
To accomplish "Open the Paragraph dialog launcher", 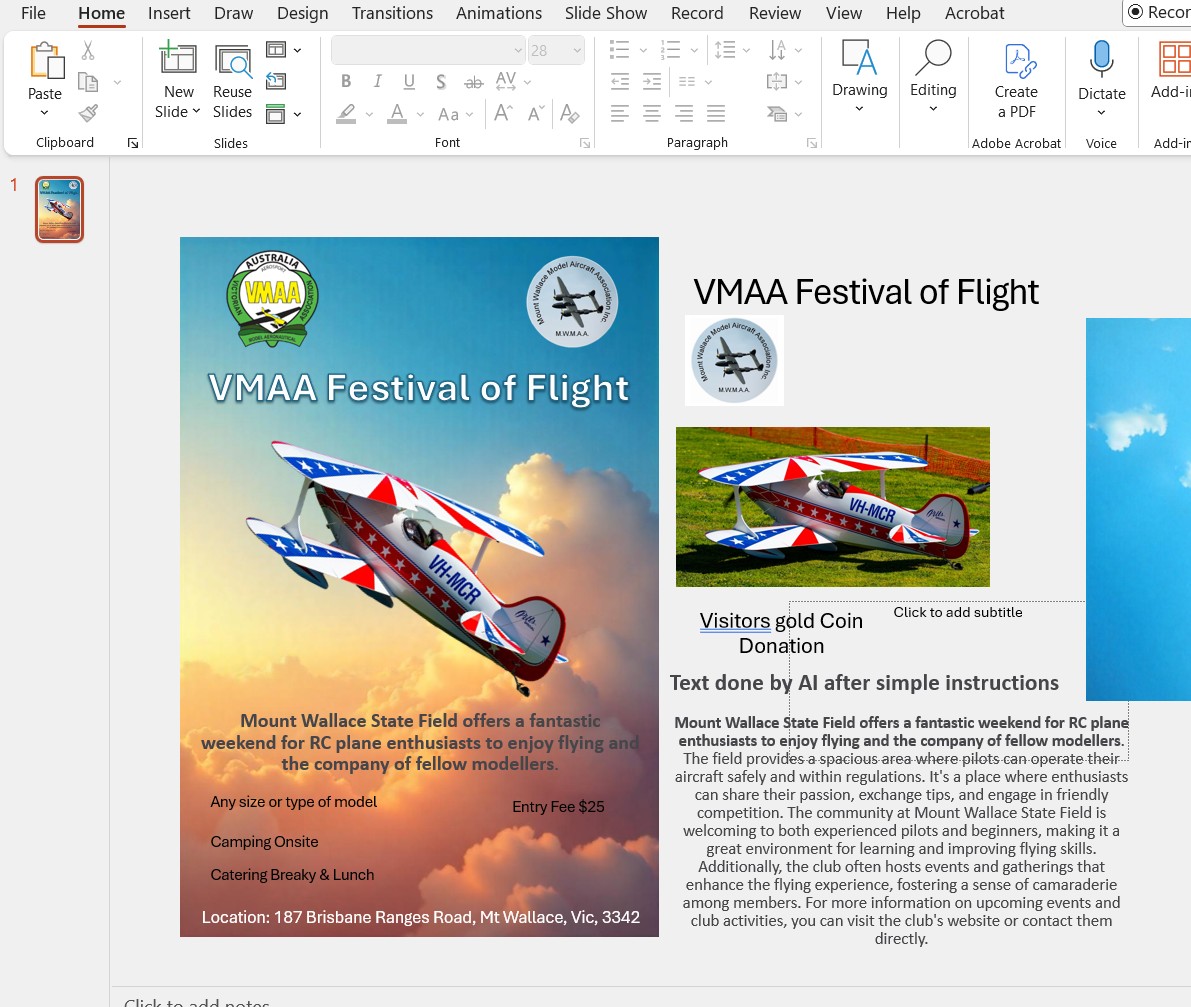I will pyautogui.click(x=812, y=143).
